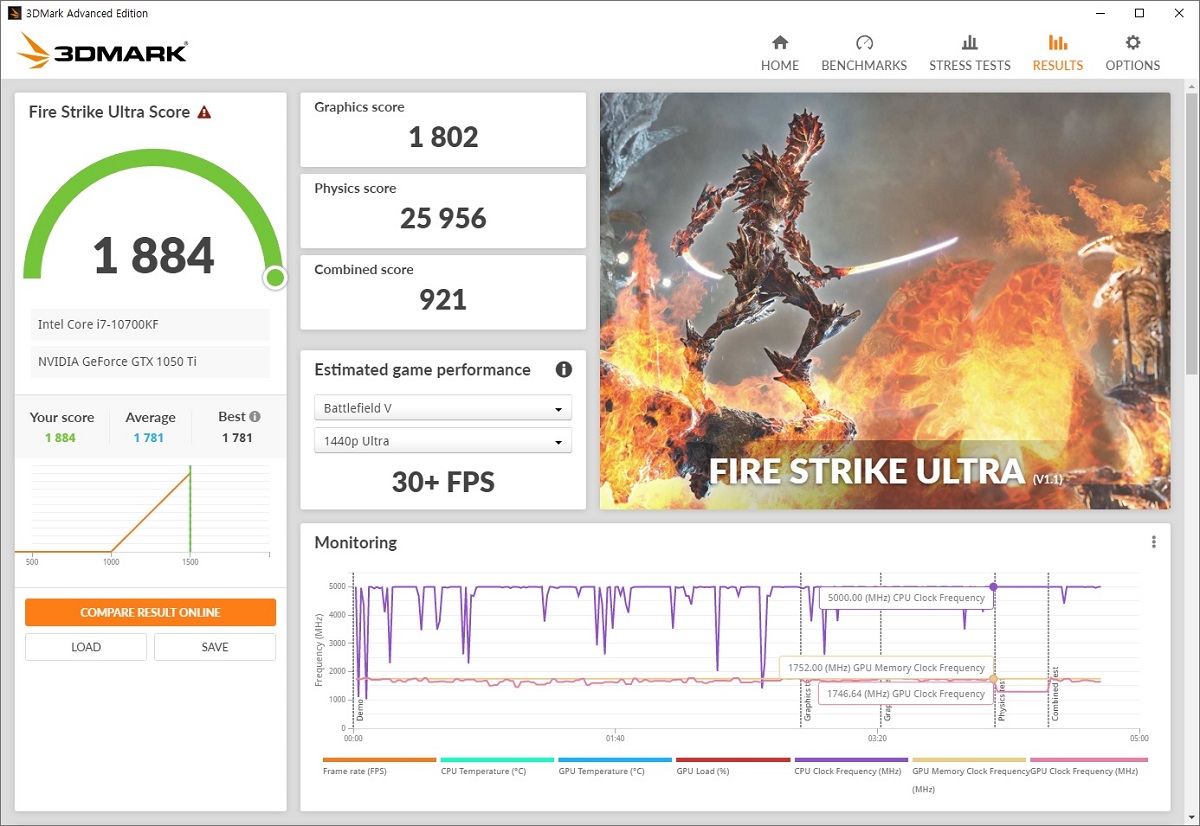Click the CPU clock marker on the chart
This screenshot has height=826, width=1200.
(x=993, y=587)
